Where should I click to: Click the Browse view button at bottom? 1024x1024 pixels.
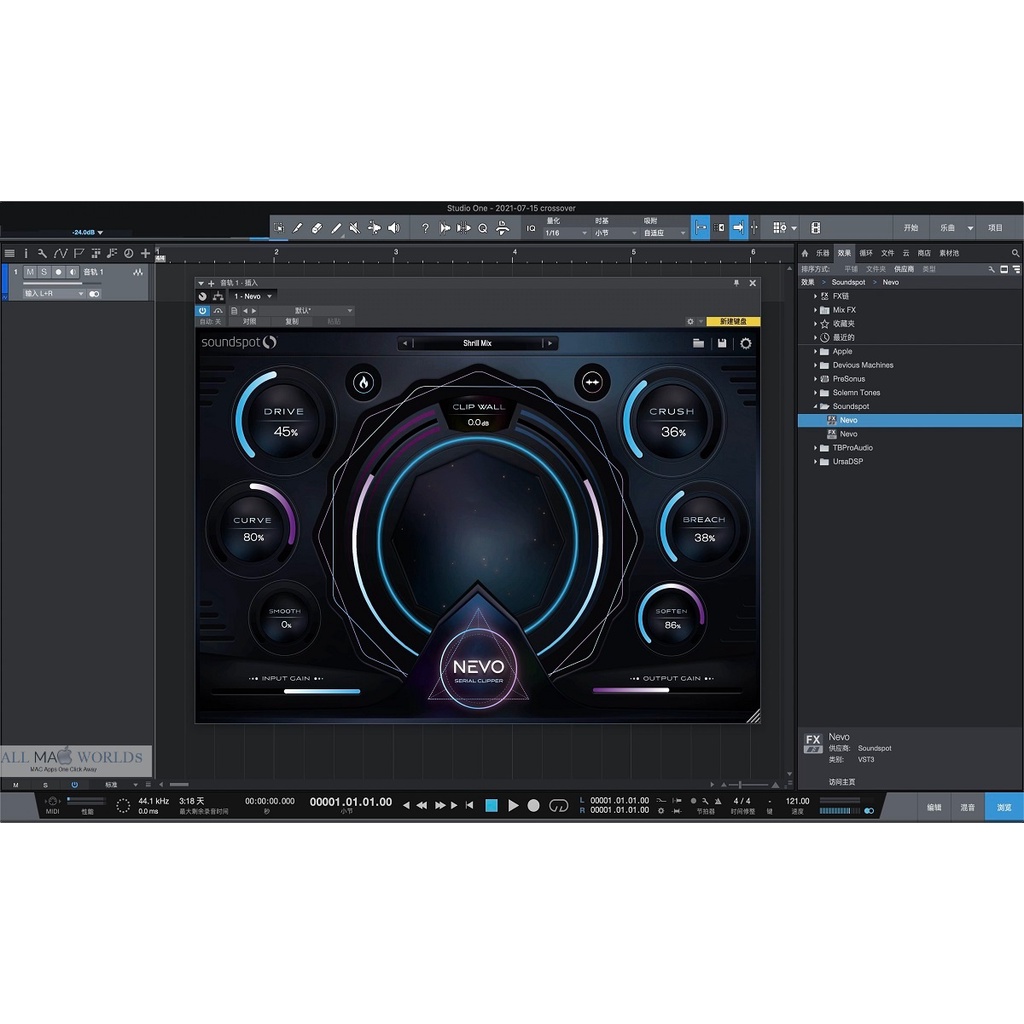pos(1004,808)
